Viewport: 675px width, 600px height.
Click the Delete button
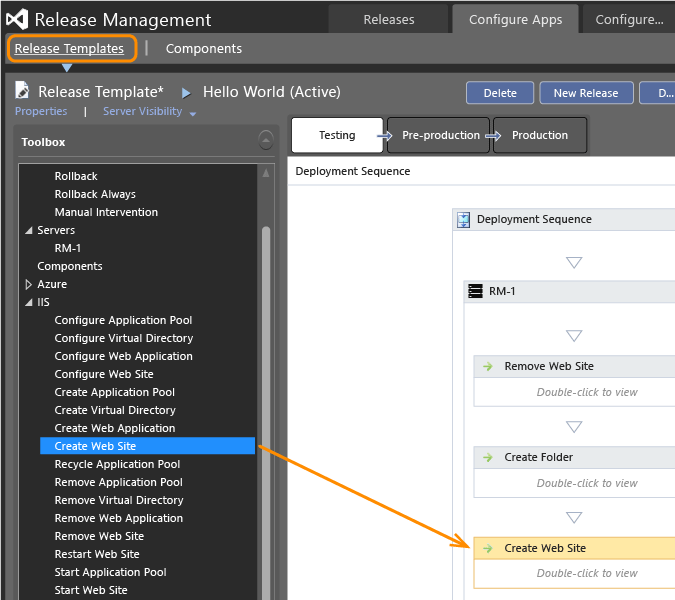pos(500,93)
